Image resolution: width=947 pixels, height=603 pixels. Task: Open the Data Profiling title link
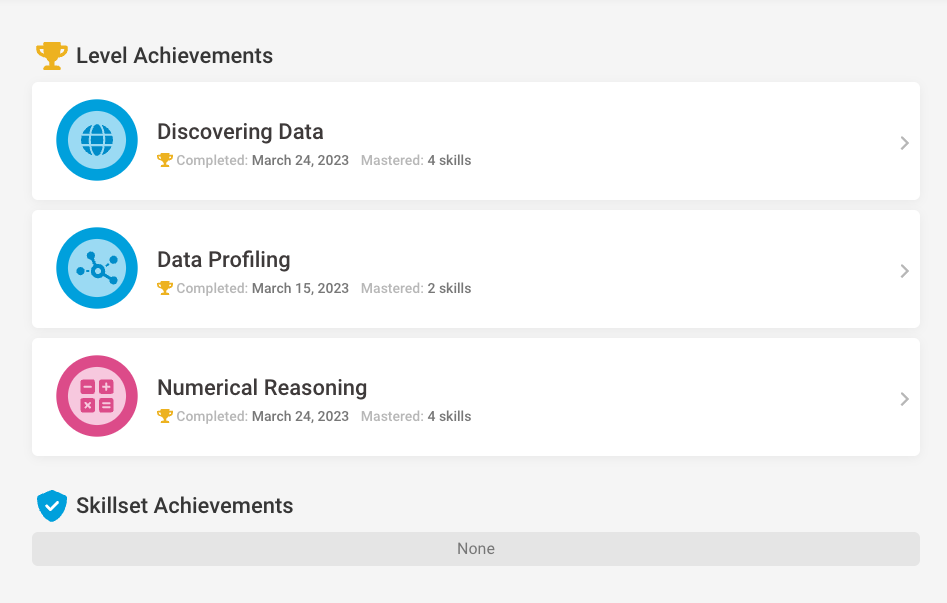pyautogui.click(x=224, y=260)
